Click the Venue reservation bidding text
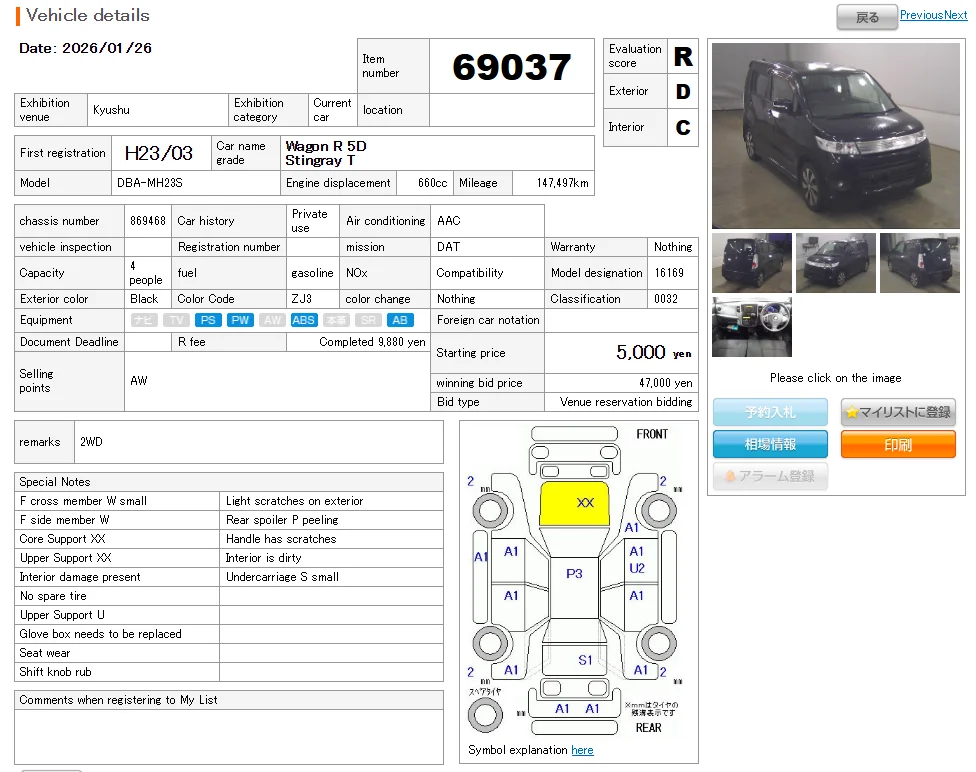976x772 pixels. tap(626, 402)
